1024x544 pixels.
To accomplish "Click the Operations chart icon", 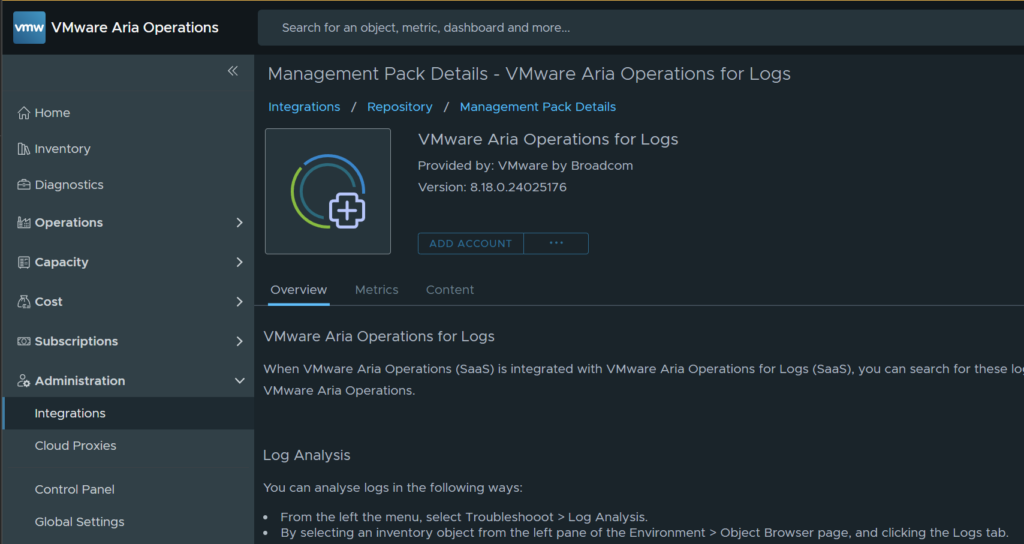I will pos(24,223).
